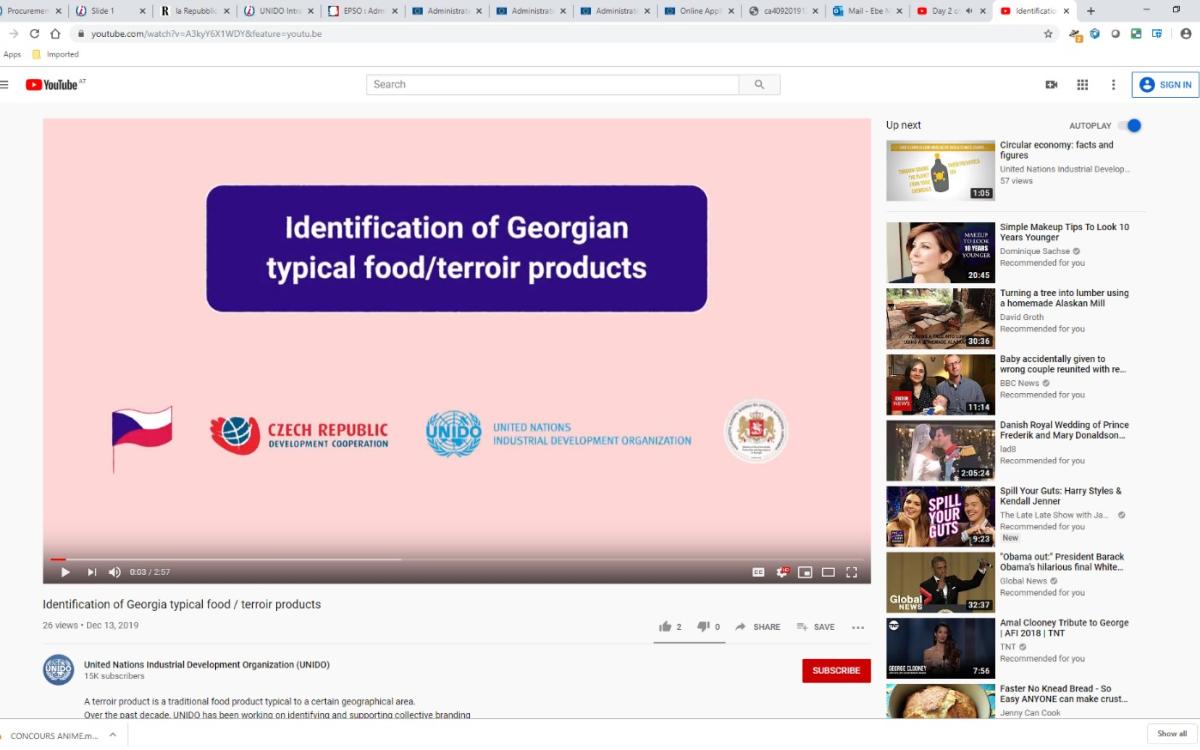Like the video with thumbs up
This screenshot has height=750, width=1200.
pyautogui.click(x=670, y=627)
